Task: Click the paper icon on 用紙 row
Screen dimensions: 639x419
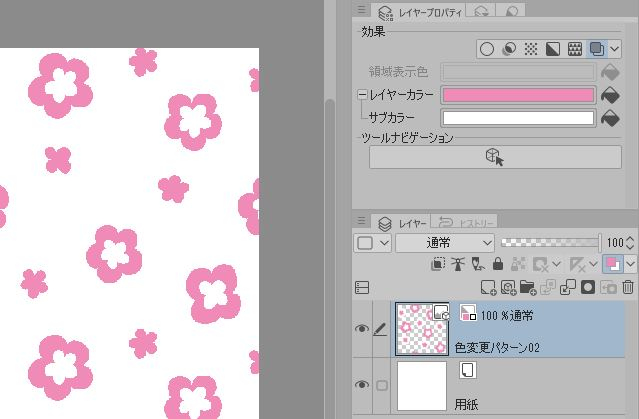Action: 467,370
